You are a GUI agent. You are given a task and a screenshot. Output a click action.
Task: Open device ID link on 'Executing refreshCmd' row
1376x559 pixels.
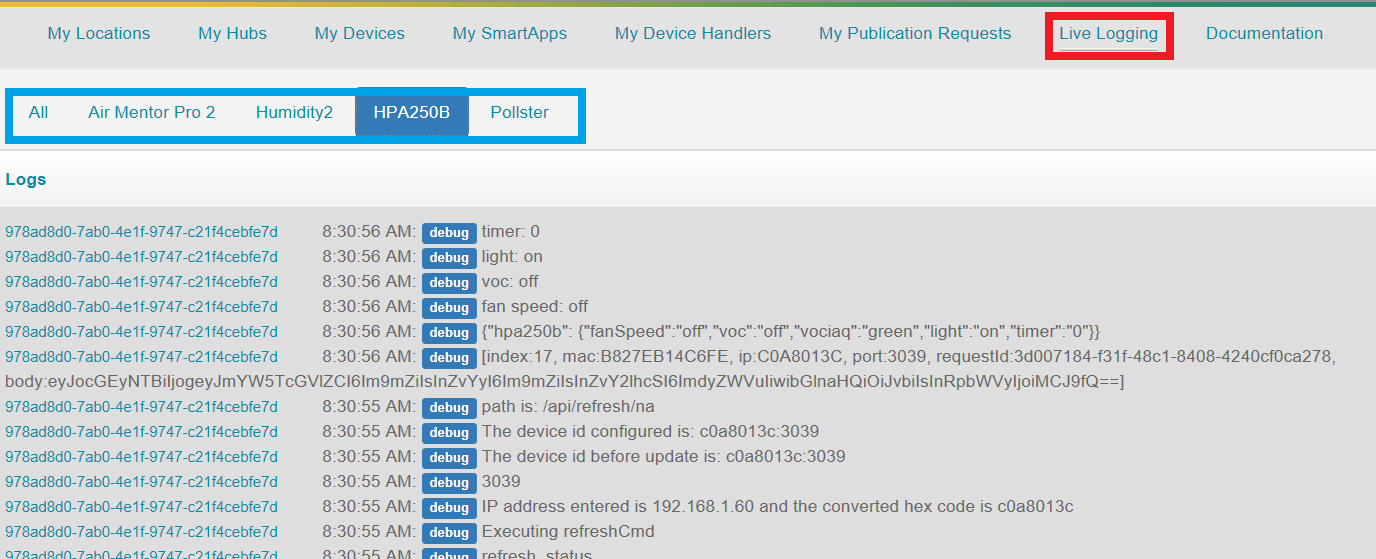(x=141, y=532)
